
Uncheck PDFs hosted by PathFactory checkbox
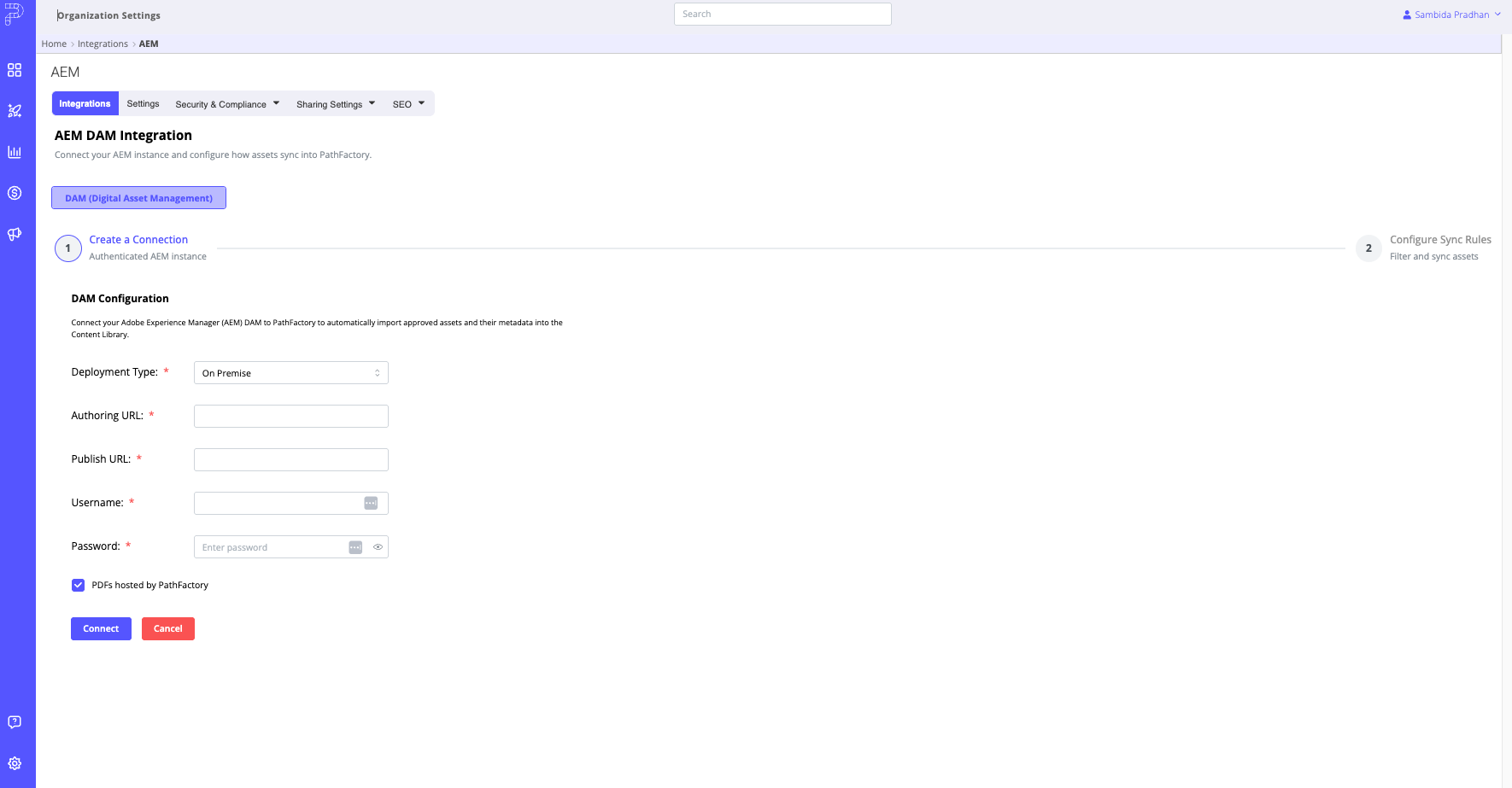click(x=78, y=585)
